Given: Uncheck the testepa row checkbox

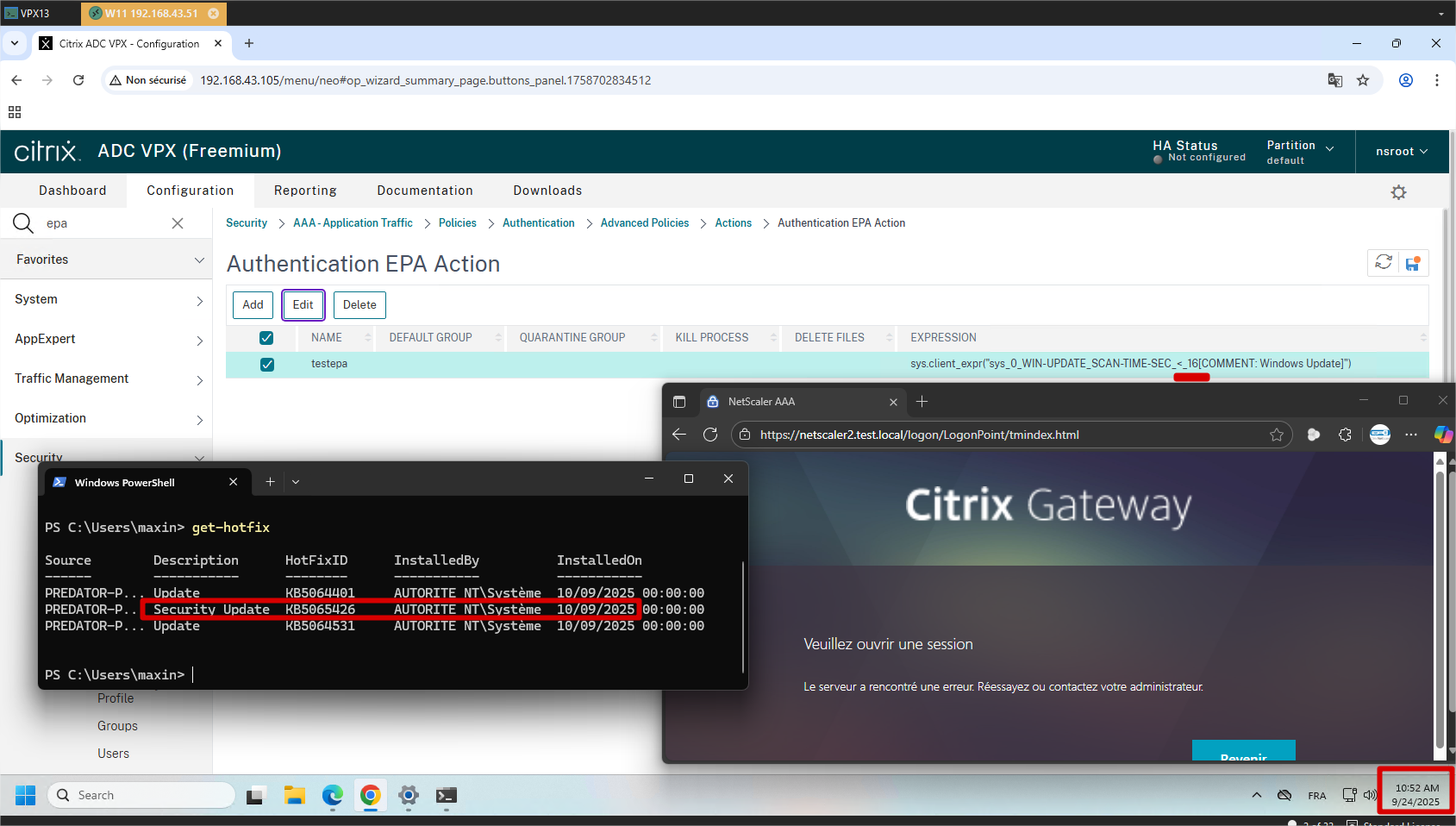Looking at the screenshot, I should coord(267,364).
